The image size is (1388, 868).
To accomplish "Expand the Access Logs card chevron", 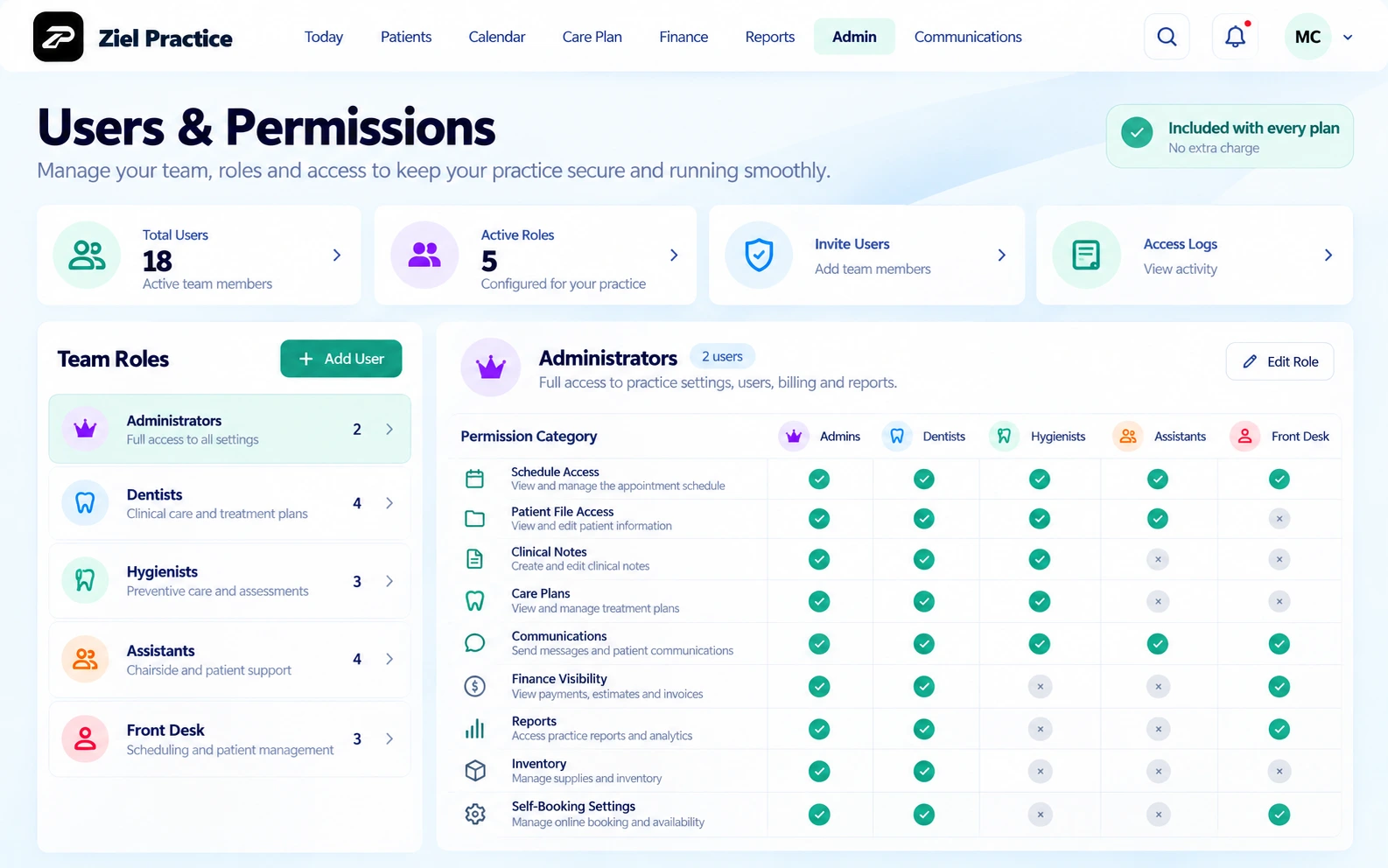I will (1328, 255).
